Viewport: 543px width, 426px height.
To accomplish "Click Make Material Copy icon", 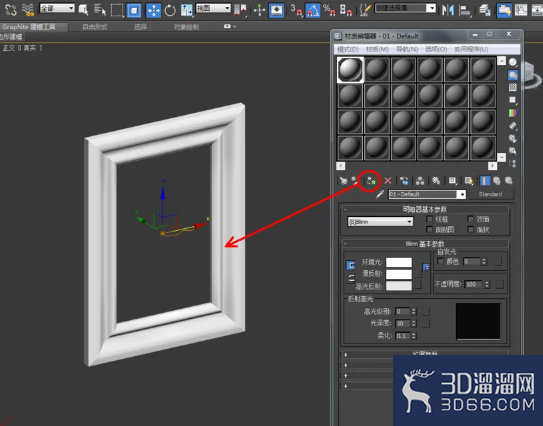I will tap(404, 180).
